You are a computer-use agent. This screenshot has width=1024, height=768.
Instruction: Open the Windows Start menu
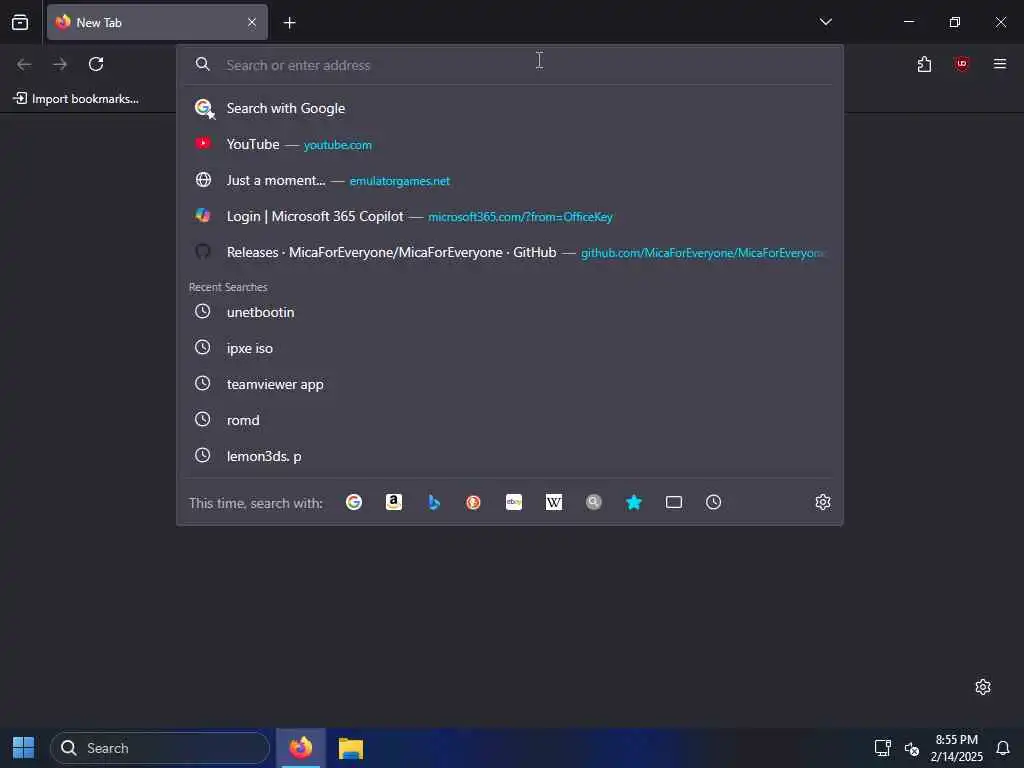point(24,748)
